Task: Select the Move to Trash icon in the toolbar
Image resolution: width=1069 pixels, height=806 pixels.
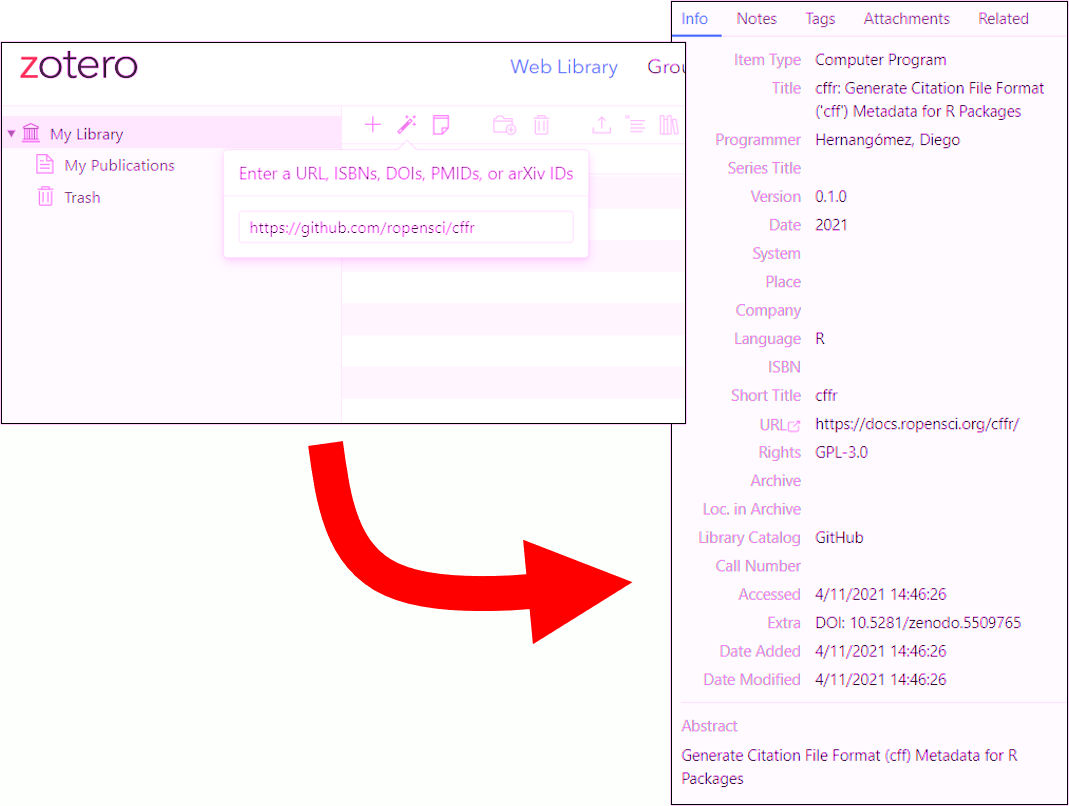Action: tap(542, 125)
